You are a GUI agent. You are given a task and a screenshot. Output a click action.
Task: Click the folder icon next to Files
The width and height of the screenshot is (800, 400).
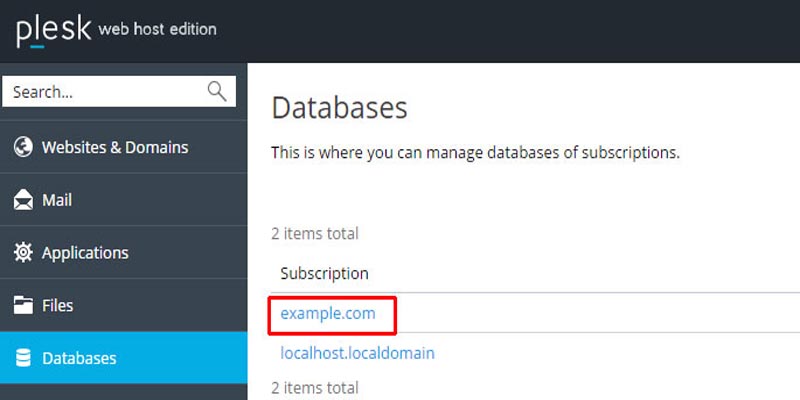pos(23,305)
